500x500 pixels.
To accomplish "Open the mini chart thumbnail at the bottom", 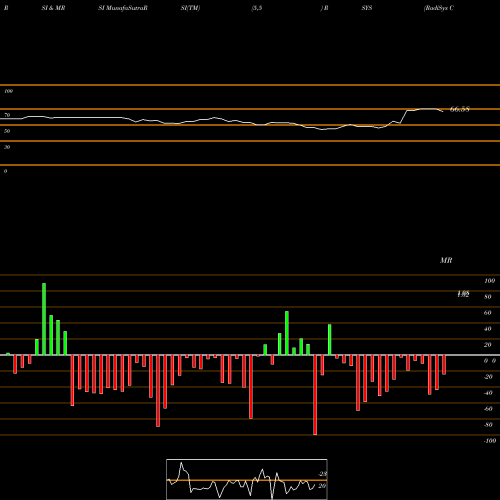I will pyautogui.click(x=247, y=479).
